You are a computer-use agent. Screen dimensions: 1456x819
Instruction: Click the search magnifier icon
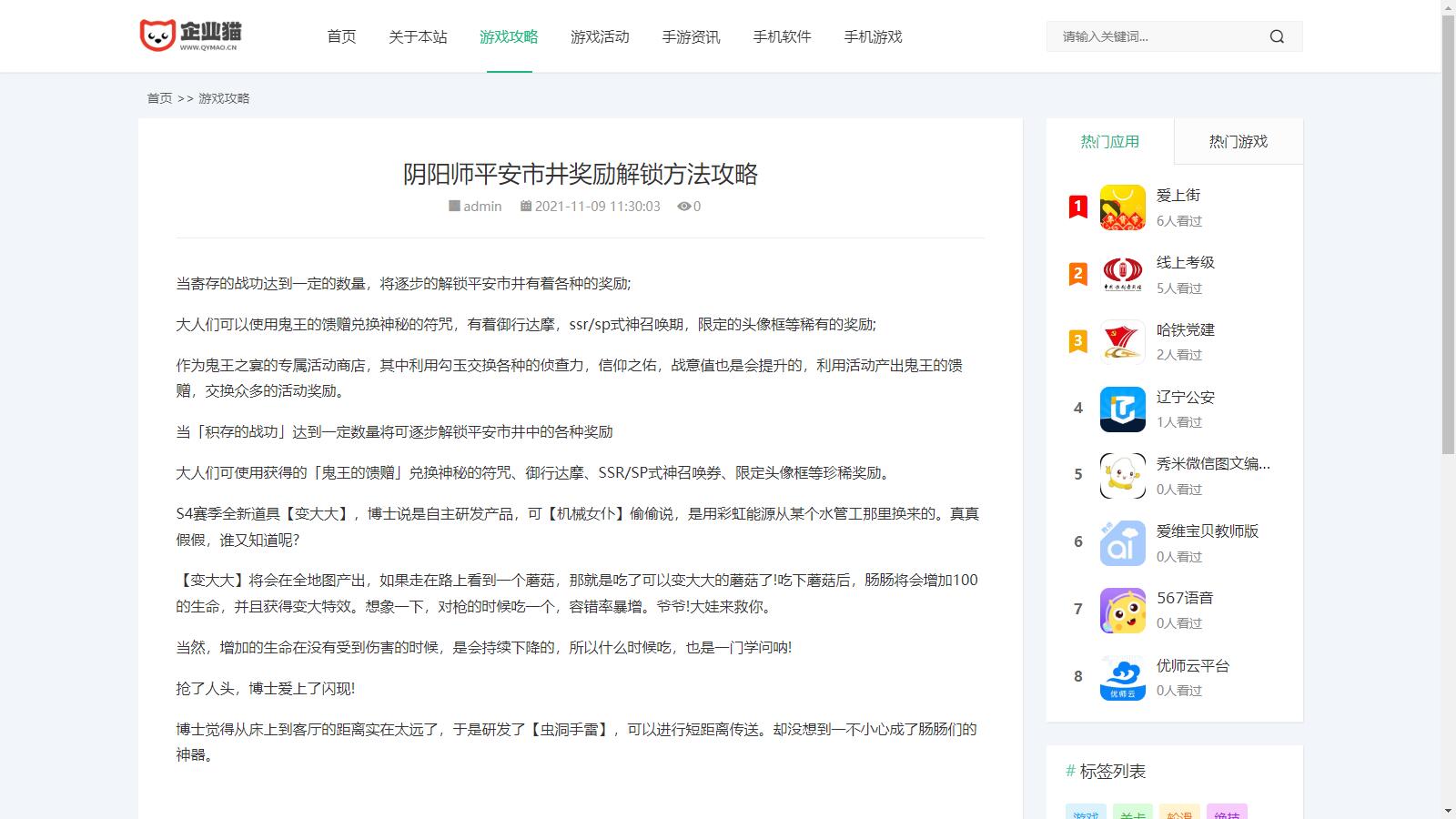(1277, 36)
